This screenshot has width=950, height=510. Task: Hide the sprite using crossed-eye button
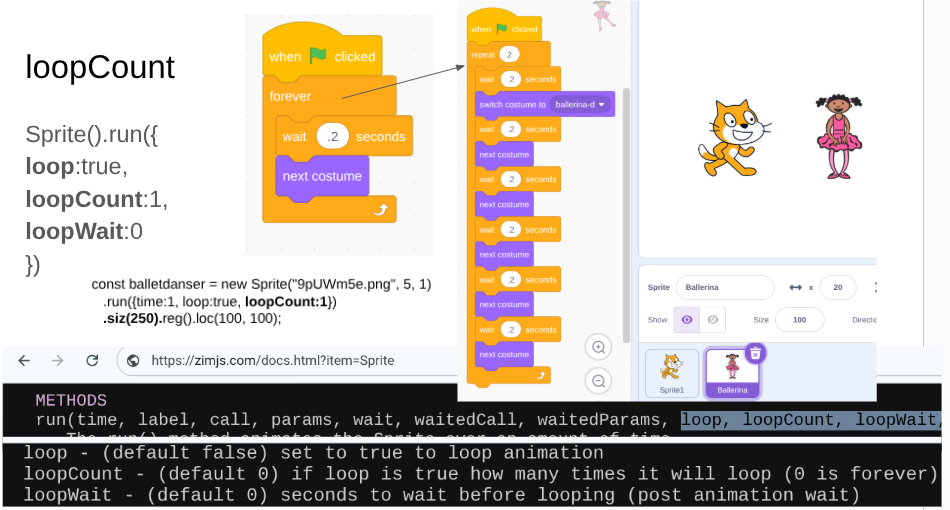click(713, 319)
